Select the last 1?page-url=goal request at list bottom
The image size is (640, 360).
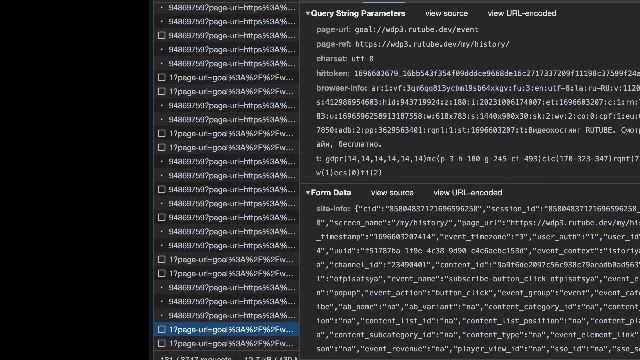pos(227,343)
